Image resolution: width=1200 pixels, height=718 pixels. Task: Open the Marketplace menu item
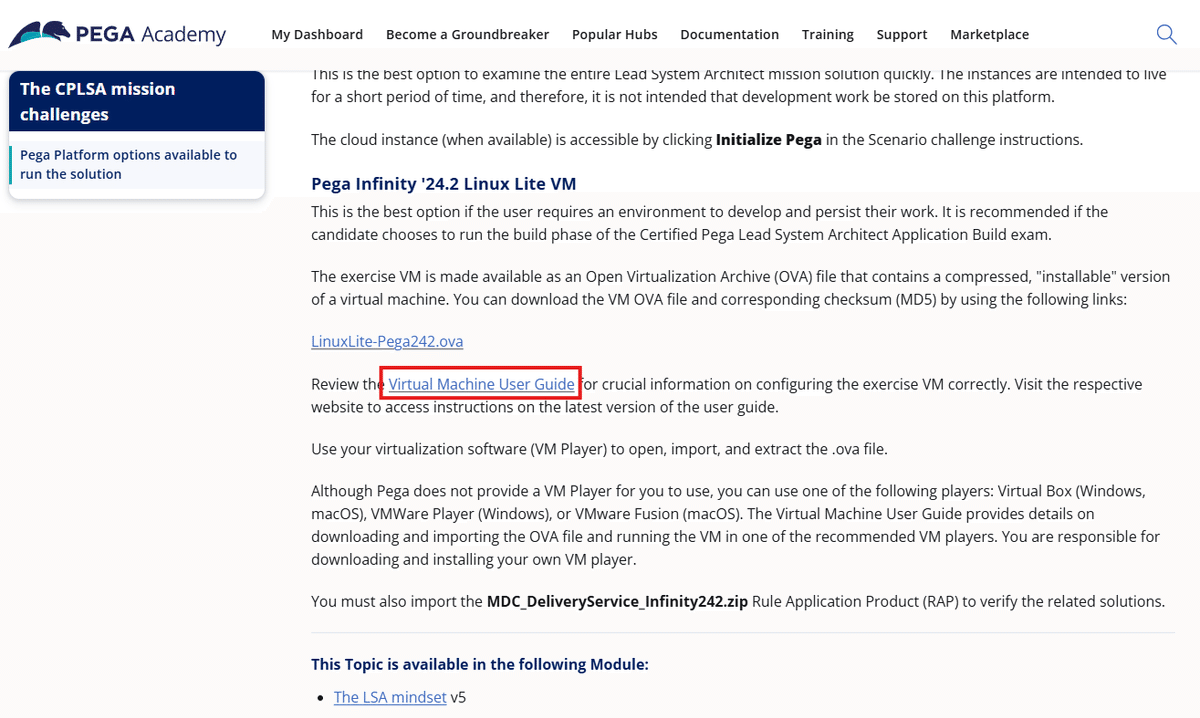point(989,34)
